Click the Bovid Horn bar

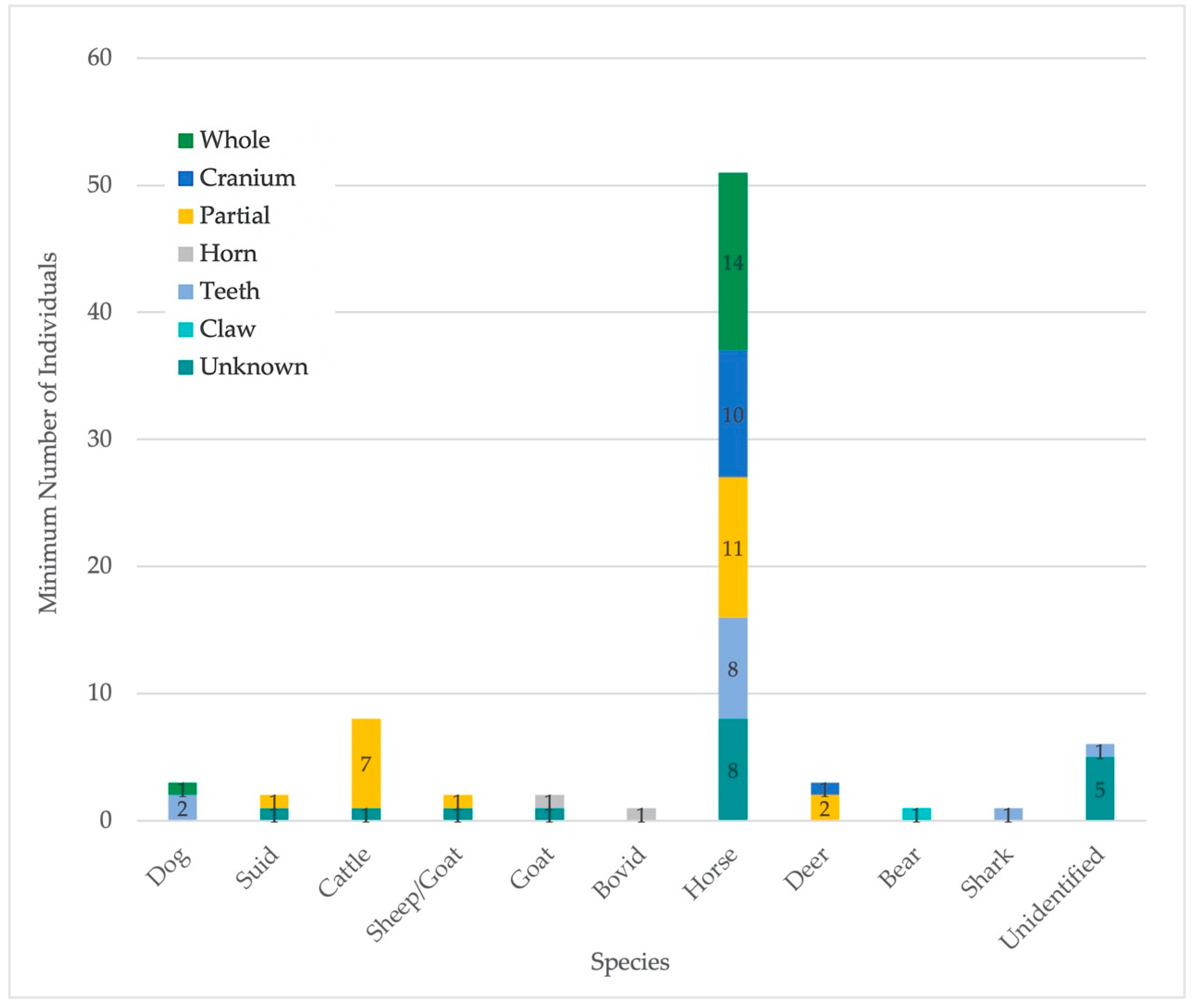click(x=641, y=814)
